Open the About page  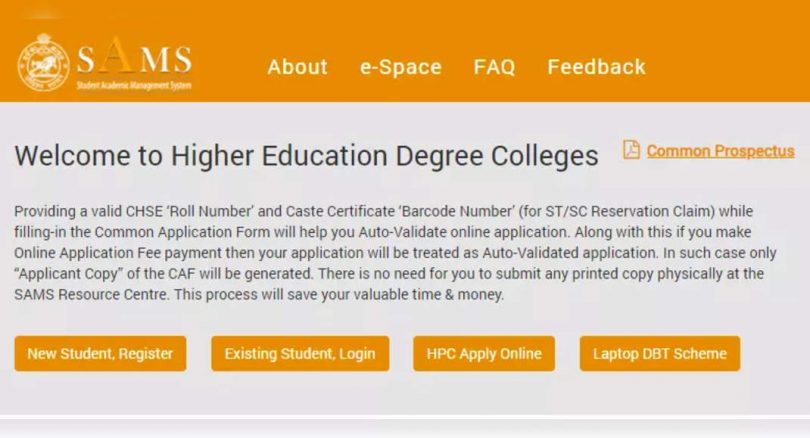(x=297, y=67)
